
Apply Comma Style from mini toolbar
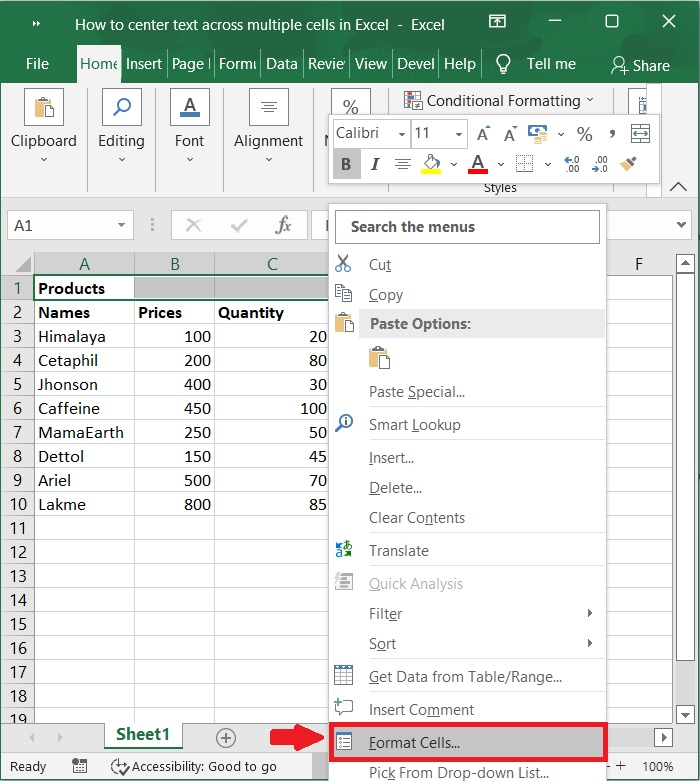pyautogui.click(x=612, y=133)
